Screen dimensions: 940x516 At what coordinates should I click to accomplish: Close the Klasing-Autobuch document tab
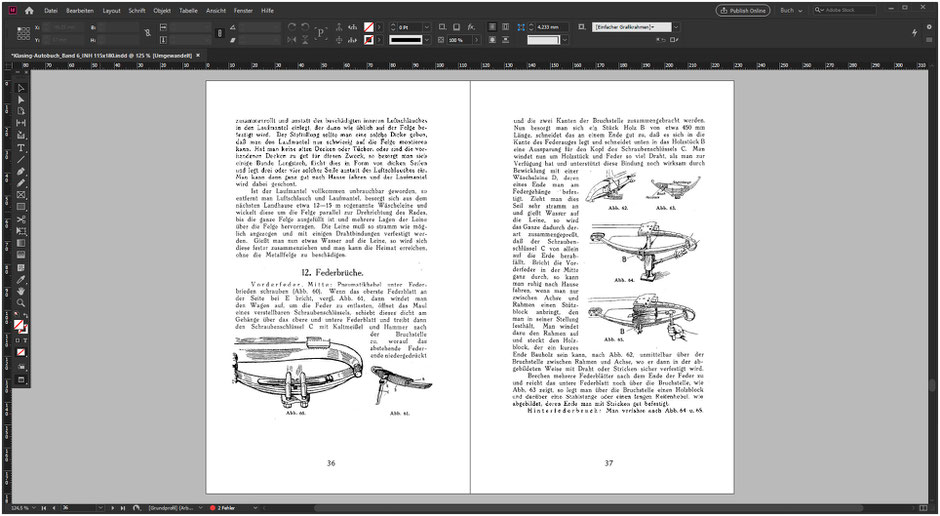198,55
